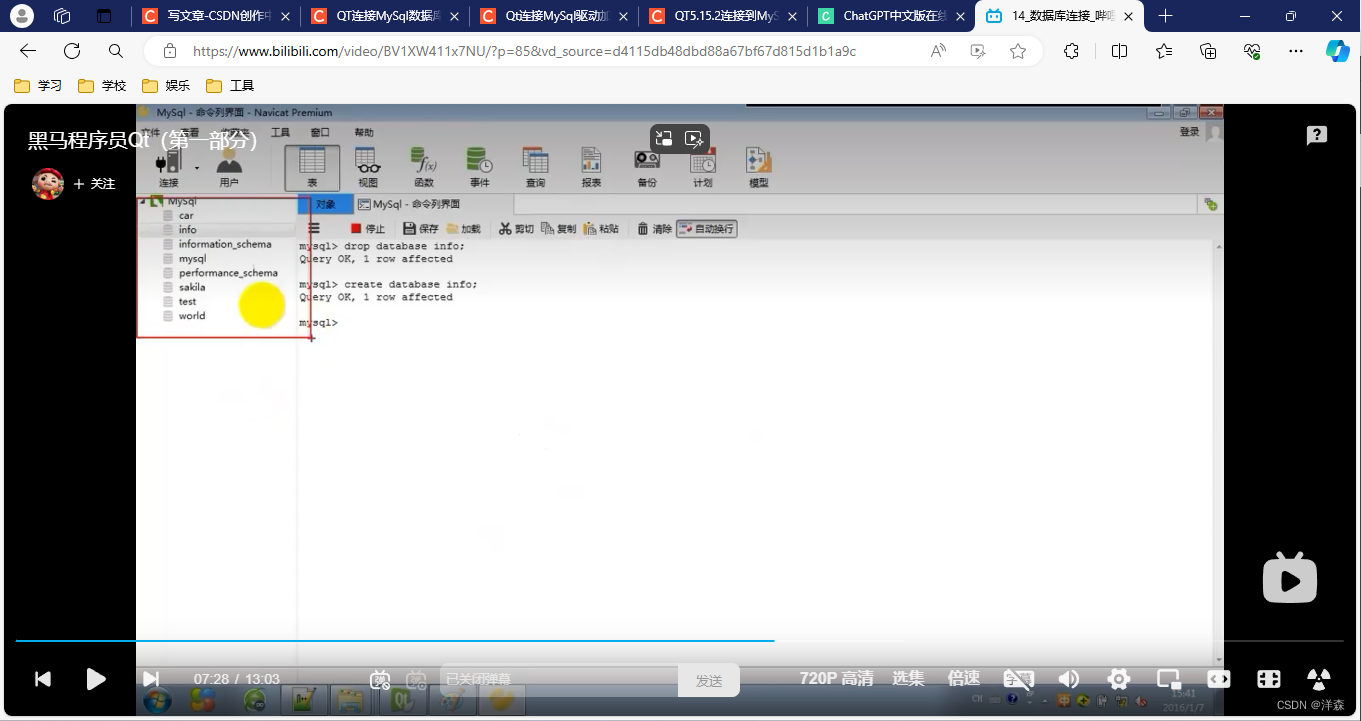Click the play-clip overlay icon atop the video
Image resolution: width=1361 pixels, height=721 pixels.
695,139
